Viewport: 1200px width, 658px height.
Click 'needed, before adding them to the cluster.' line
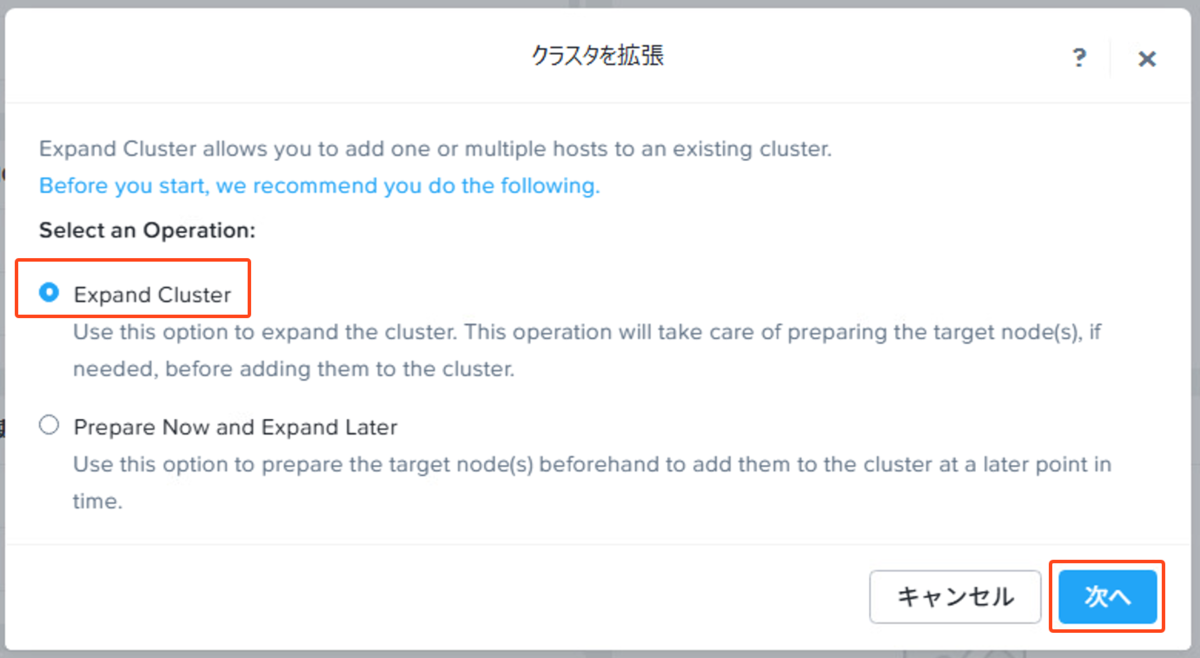pos(294,369)
